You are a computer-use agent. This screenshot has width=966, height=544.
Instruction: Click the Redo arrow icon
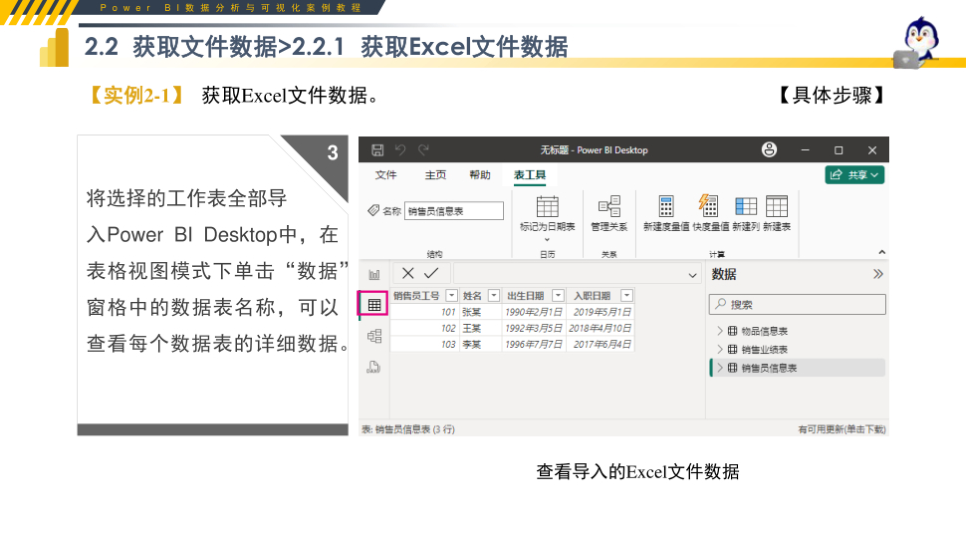(423, 150)
